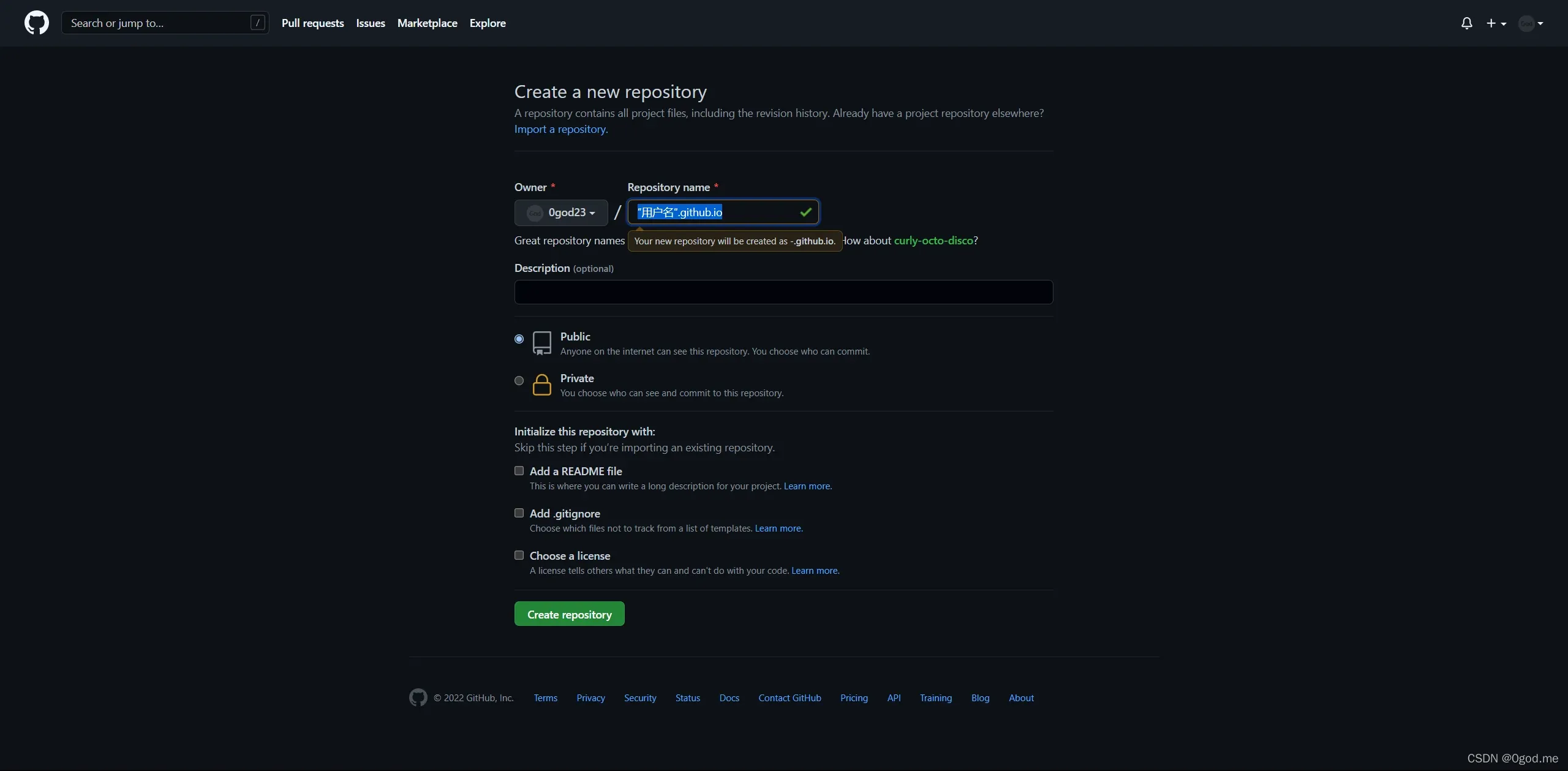Click the Public option label
Viewport: 1568px width, 771px height.
(x=575, y=337)
